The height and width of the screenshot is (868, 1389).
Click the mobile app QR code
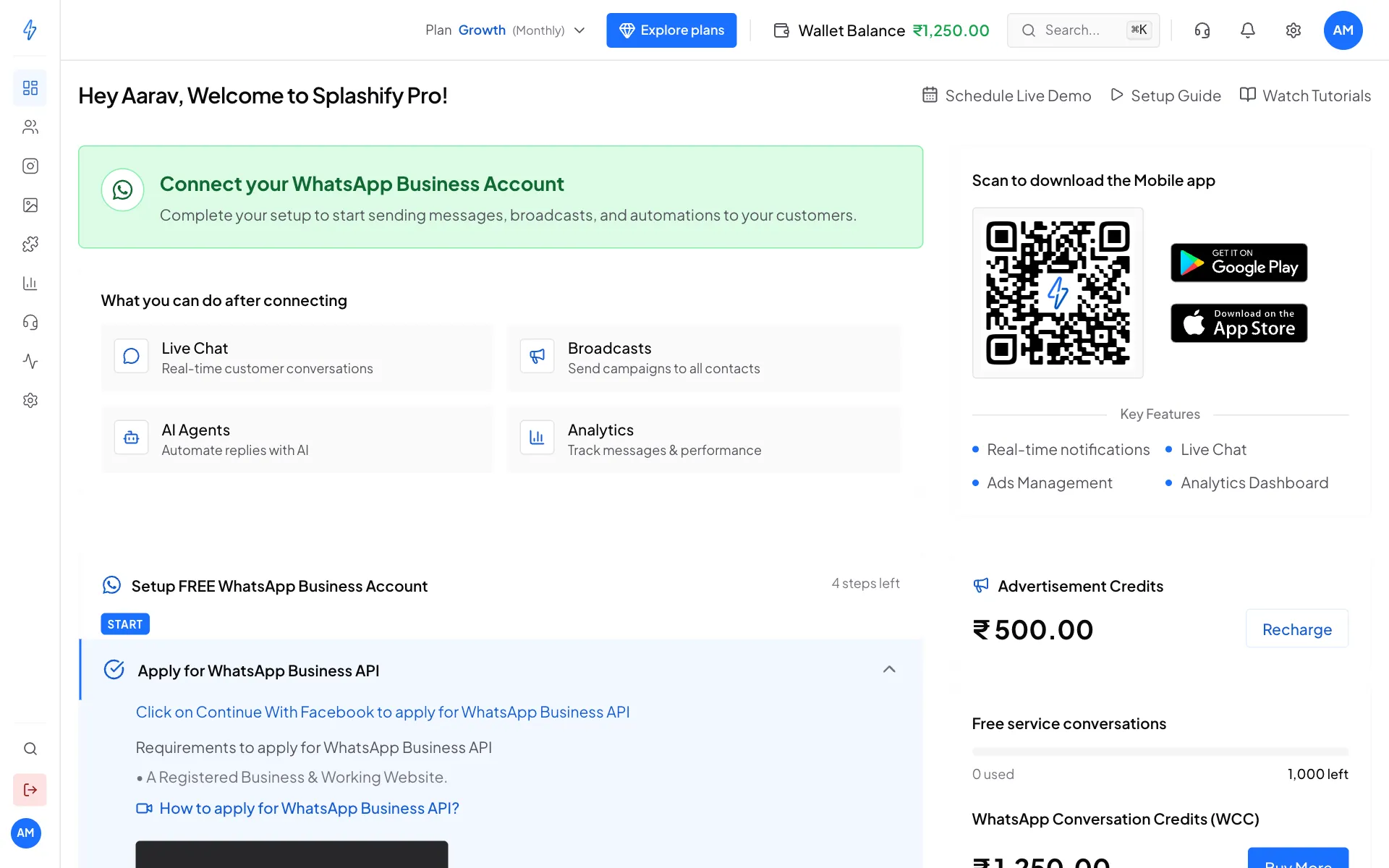(x=1058, y=293)
